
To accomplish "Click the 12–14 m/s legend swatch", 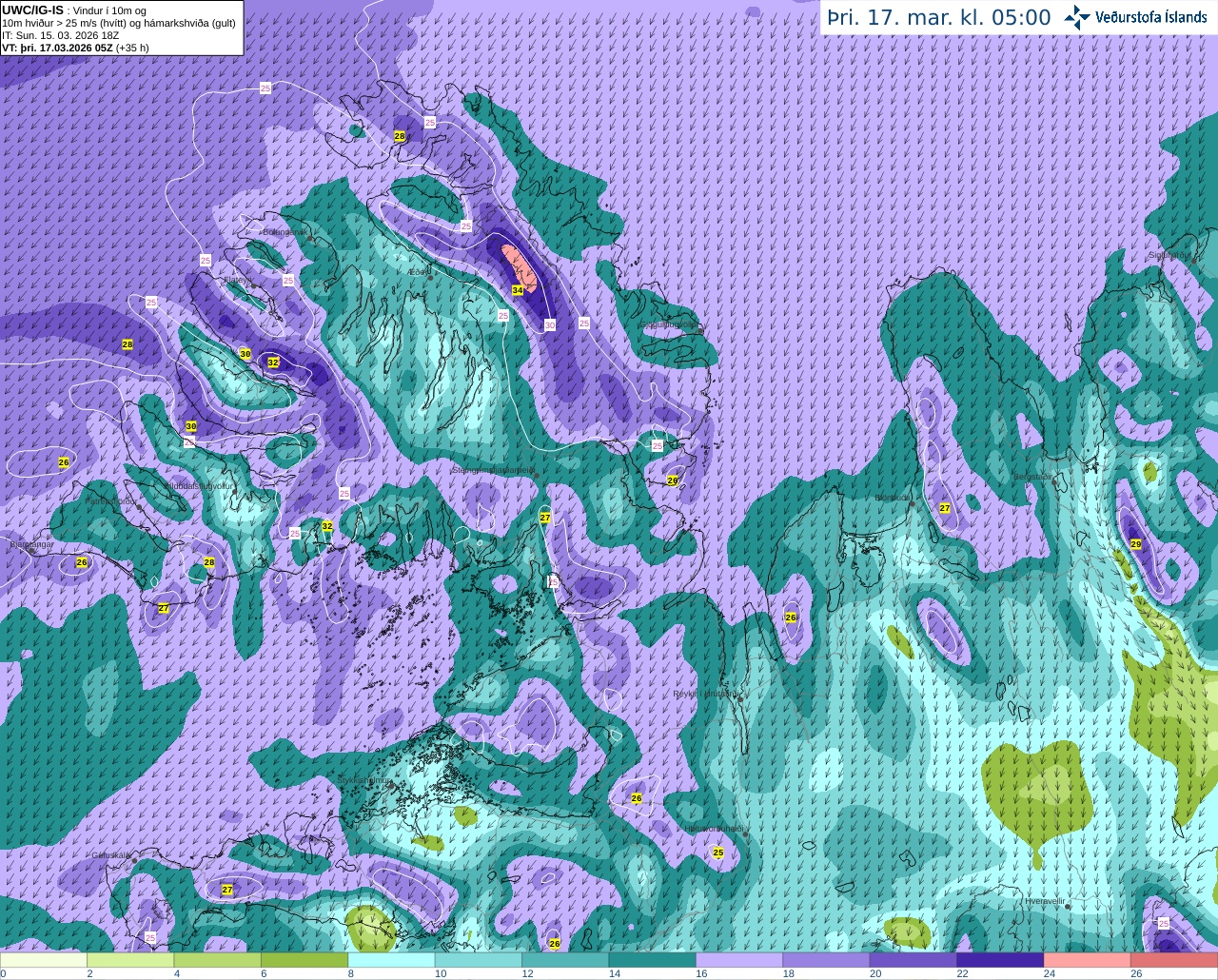I will pyautogui.click(x=565, y=960).
